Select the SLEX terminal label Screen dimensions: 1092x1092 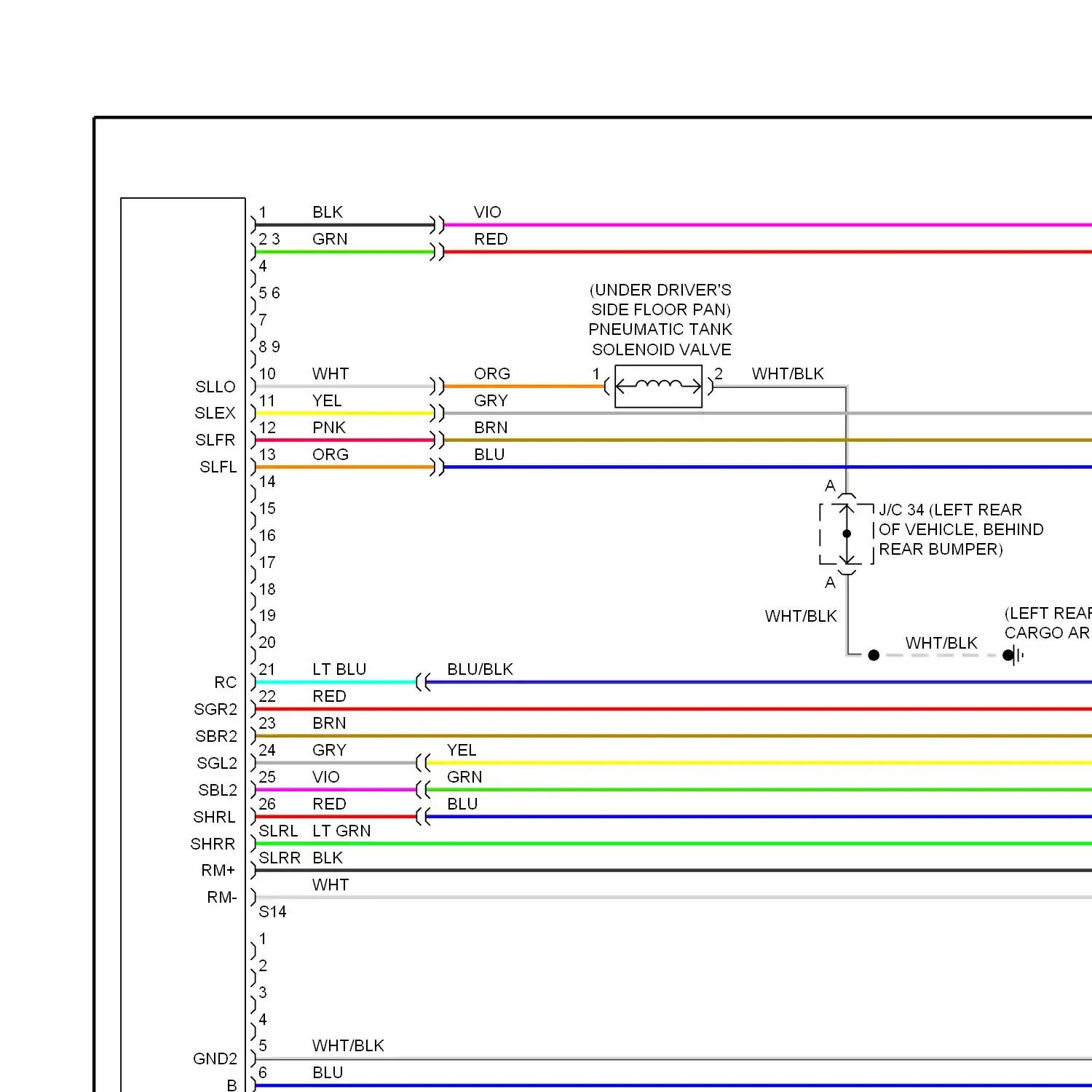[215, 413]
